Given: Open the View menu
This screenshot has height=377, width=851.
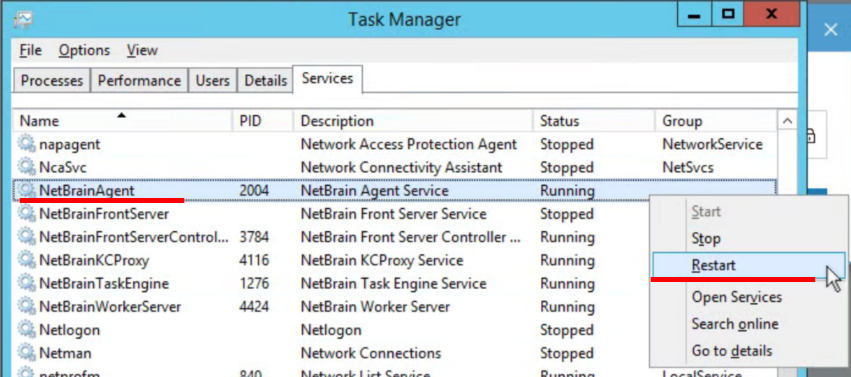Looking at the screenshot, I should click(142, 50).
